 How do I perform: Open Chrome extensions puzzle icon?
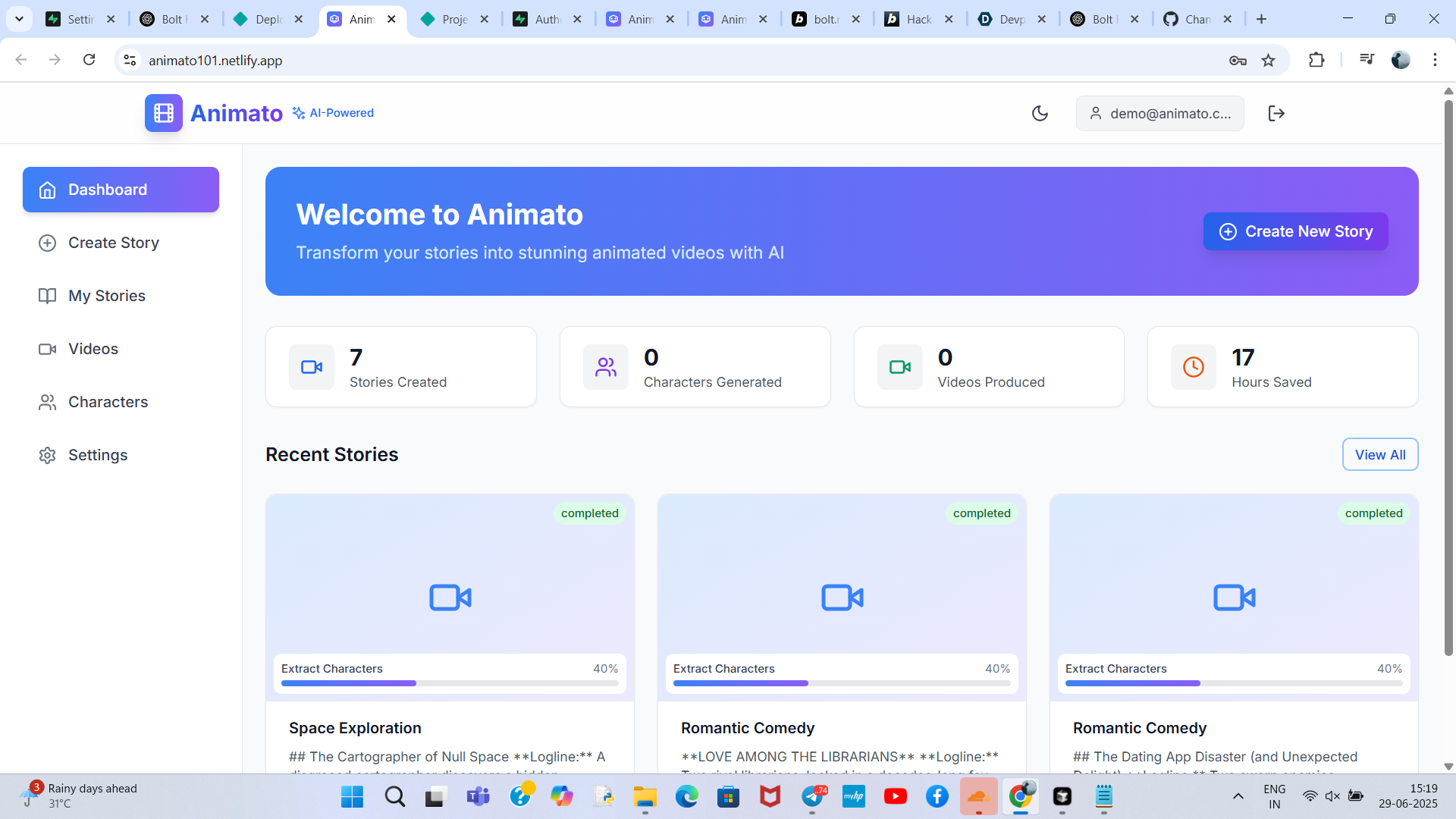click(1316, 60)
